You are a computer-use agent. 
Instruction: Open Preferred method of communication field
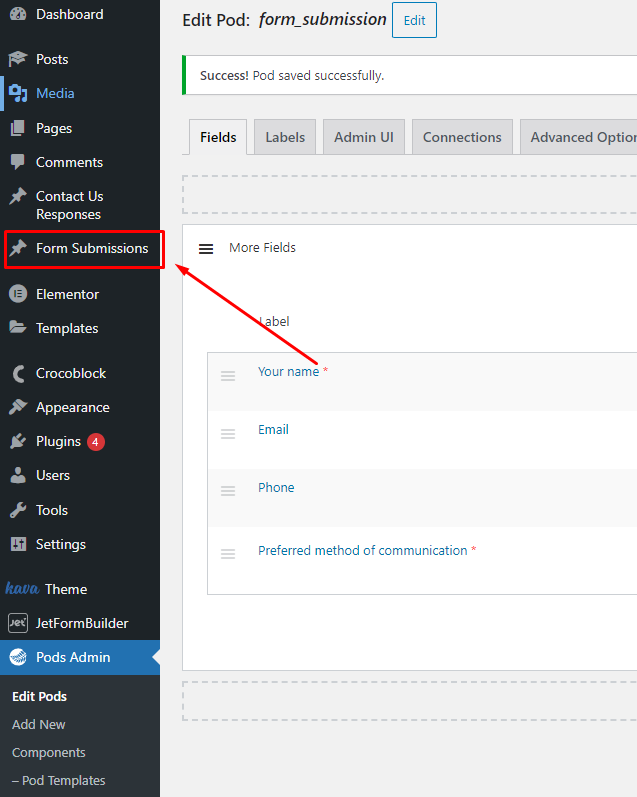362,550
